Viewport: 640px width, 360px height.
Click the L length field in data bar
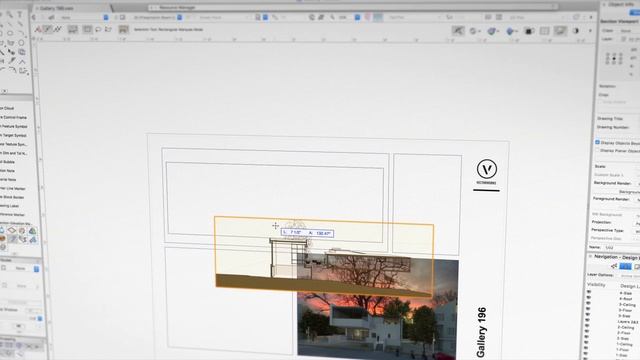pos(297,233)
